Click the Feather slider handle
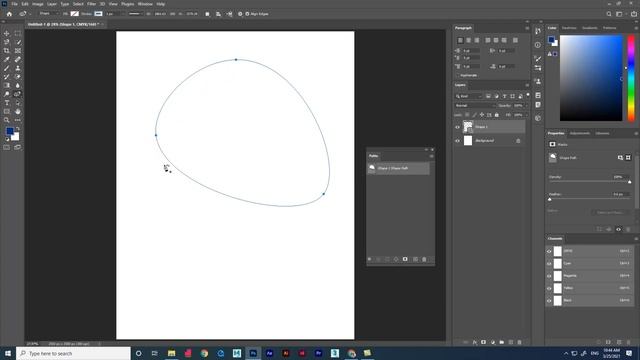640x360 pixels. tap(550, 199)
